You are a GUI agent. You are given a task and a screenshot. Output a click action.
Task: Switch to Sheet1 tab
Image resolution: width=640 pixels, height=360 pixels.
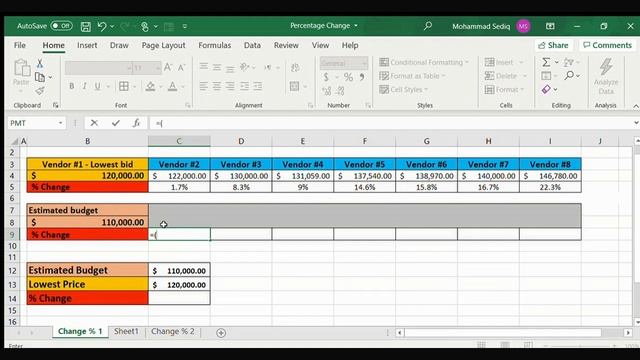tap(126, 331)
